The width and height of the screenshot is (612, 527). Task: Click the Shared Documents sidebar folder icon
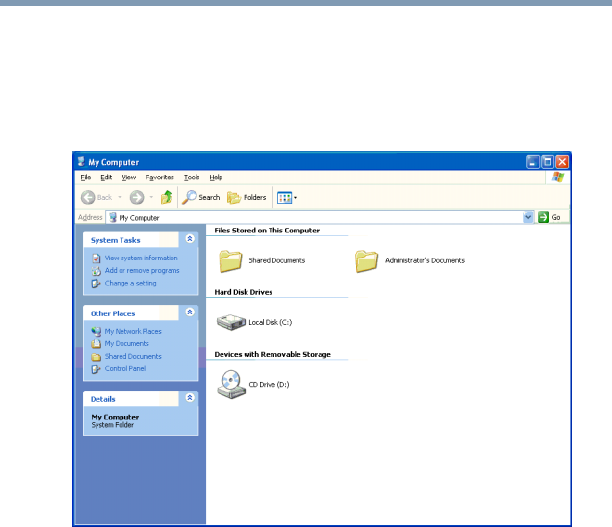(x=96, y=357)
